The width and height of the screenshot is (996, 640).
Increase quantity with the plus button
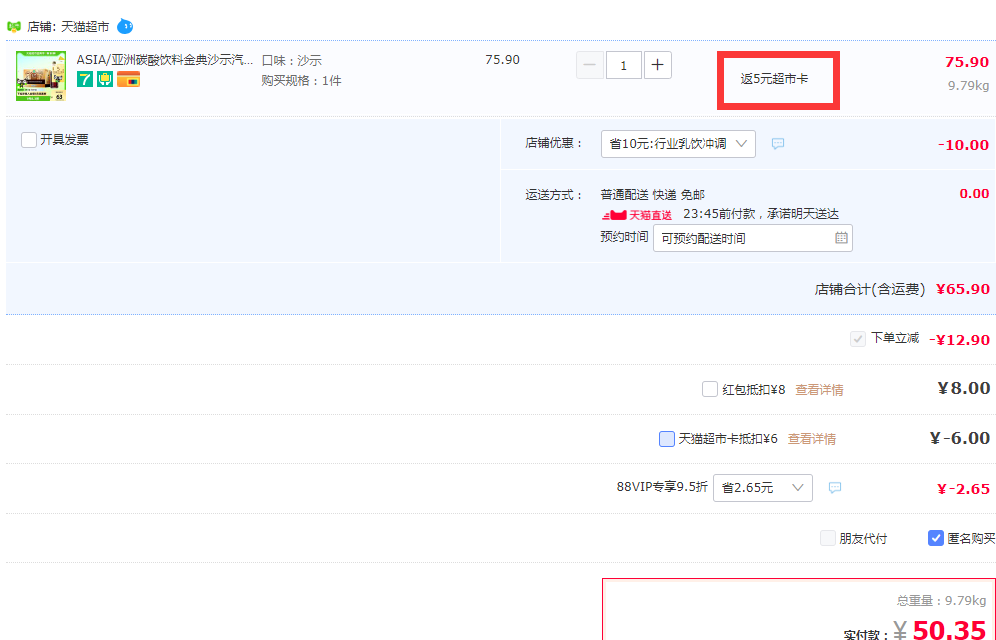click(657, 65)
